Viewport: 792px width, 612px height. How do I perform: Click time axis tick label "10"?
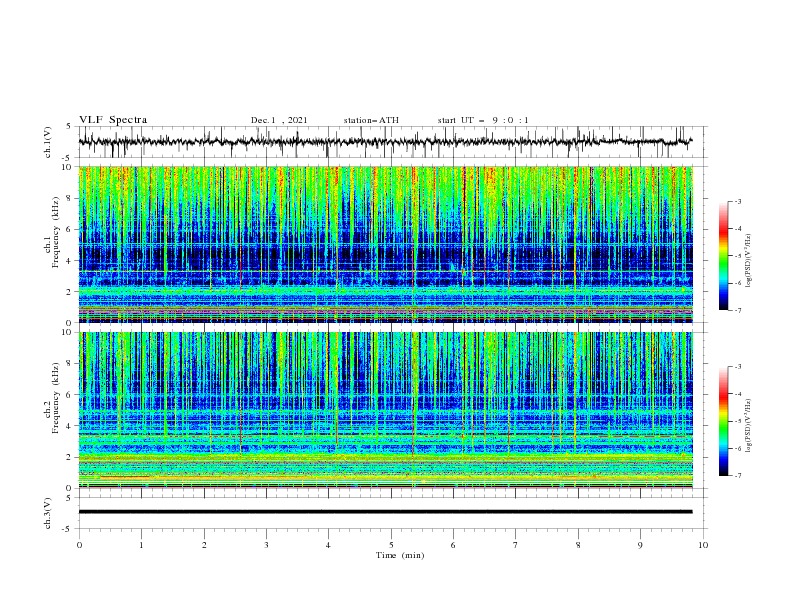[703, 545]
